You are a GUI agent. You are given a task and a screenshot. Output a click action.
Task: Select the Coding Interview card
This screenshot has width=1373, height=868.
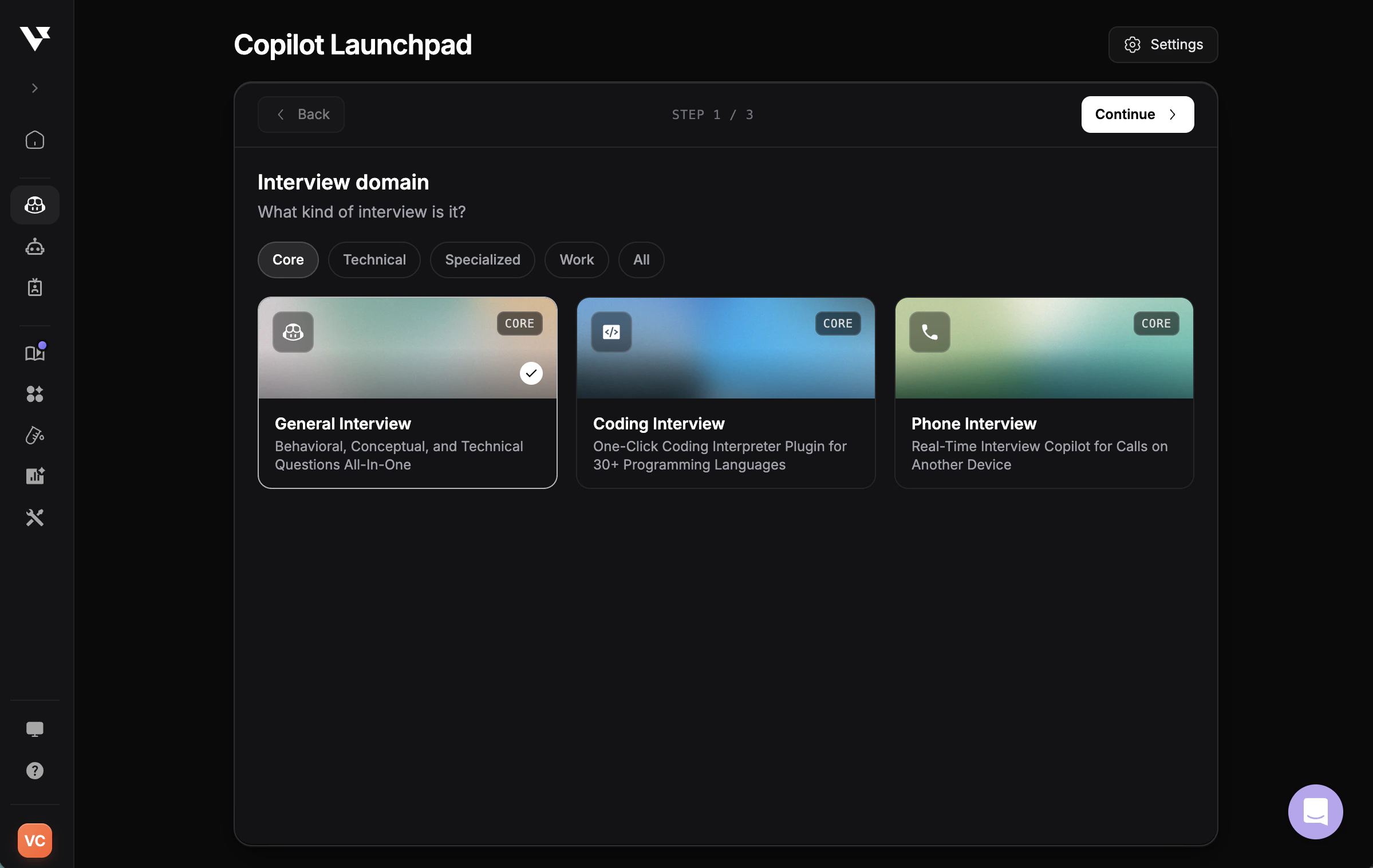tap(725, 393)
